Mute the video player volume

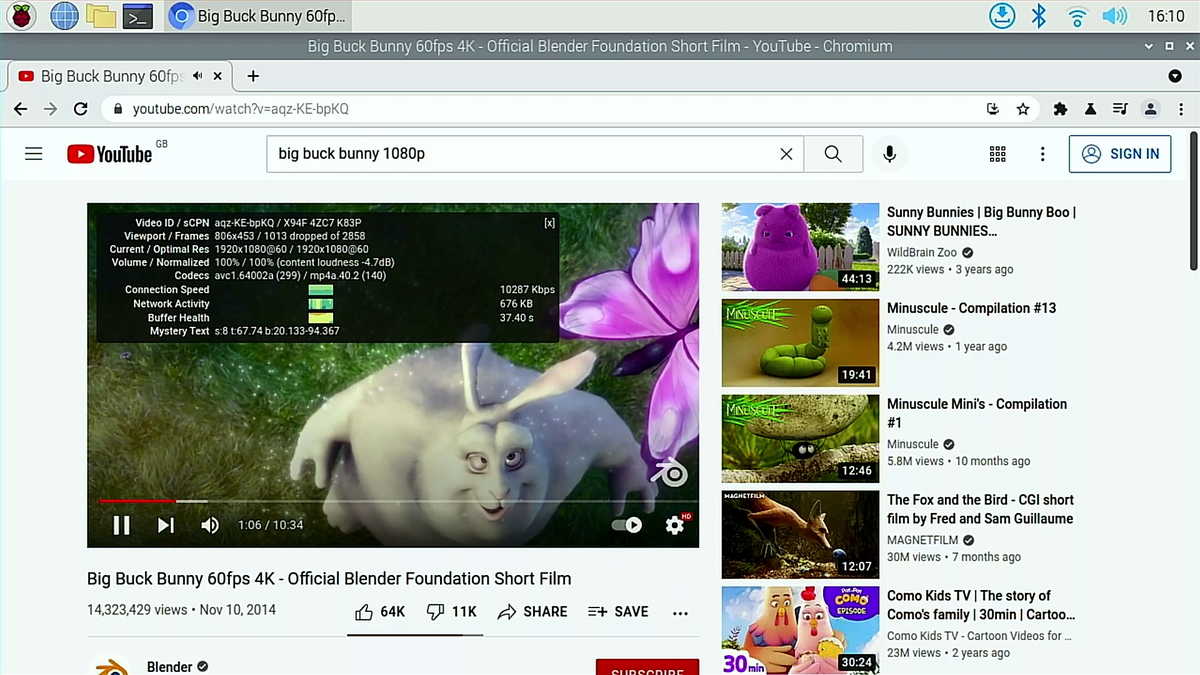click(x=210, y=525)
